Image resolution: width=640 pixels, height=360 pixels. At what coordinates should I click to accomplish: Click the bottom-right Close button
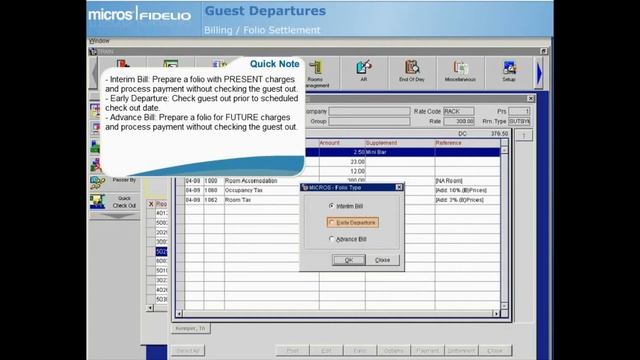495,351
